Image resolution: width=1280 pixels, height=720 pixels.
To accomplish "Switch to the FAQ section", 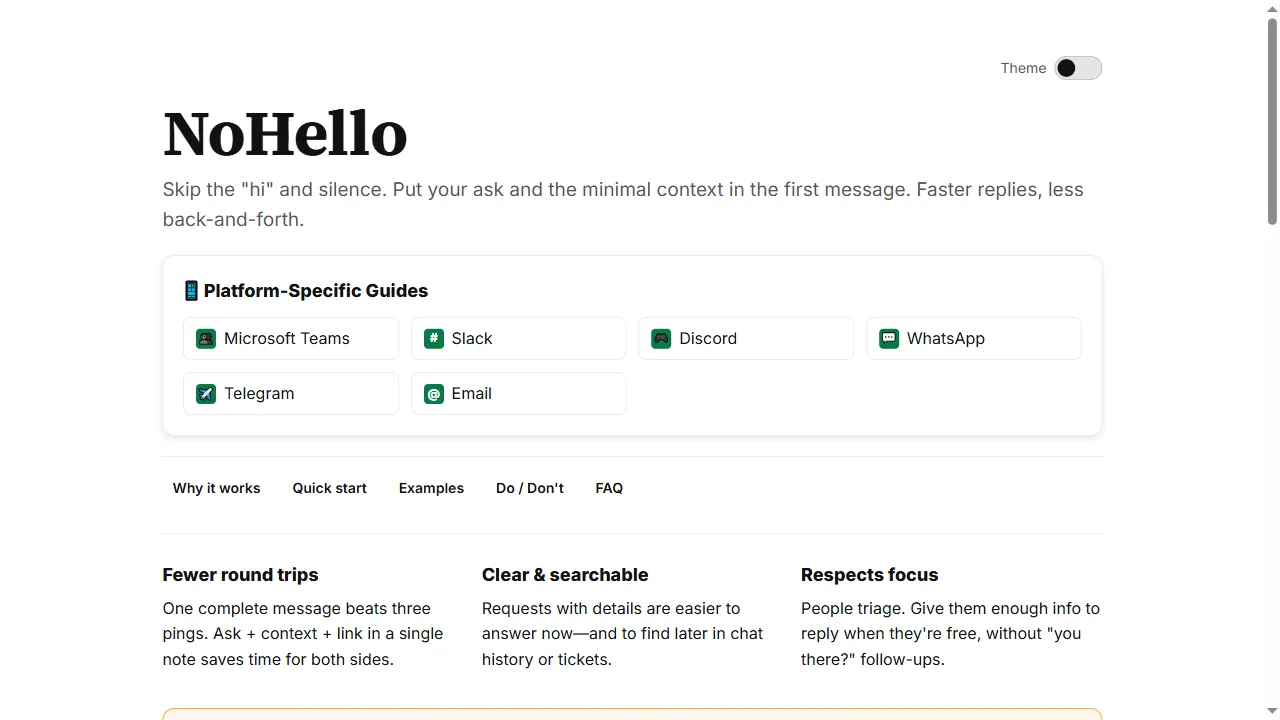I will click(609, 488).
